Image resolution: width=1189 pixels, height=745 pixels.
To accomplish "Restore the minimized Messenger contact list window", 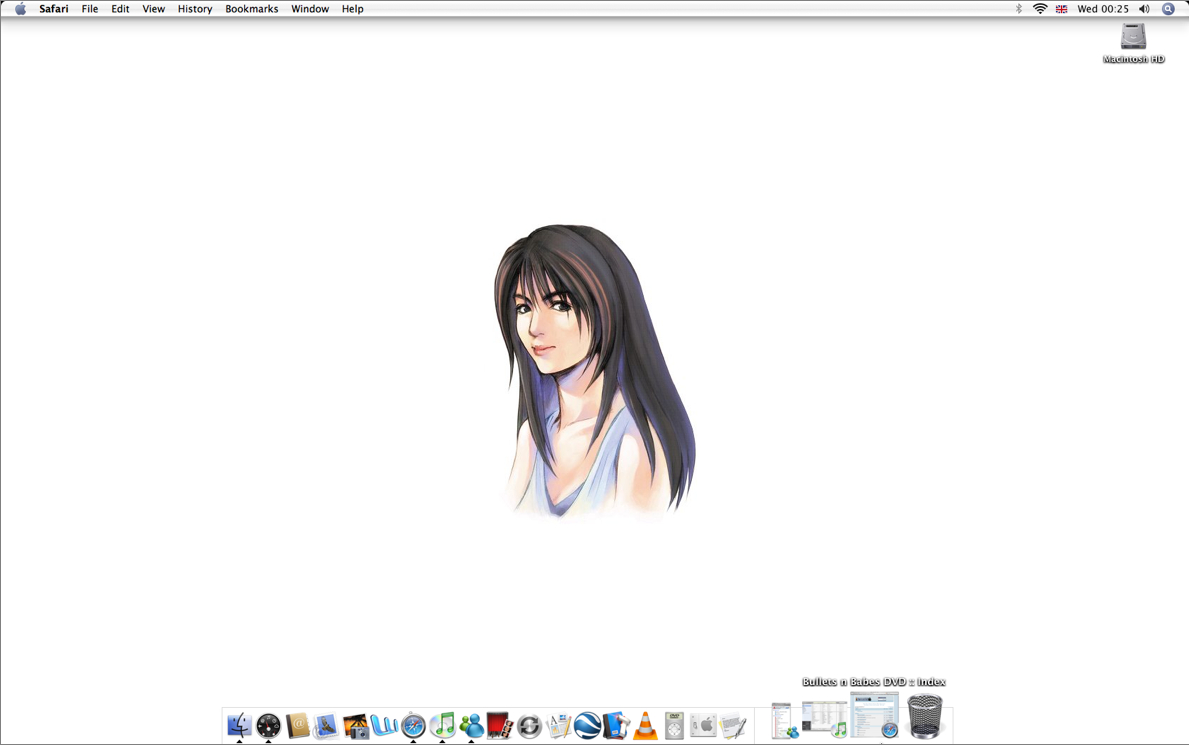I will pos(785,721).
